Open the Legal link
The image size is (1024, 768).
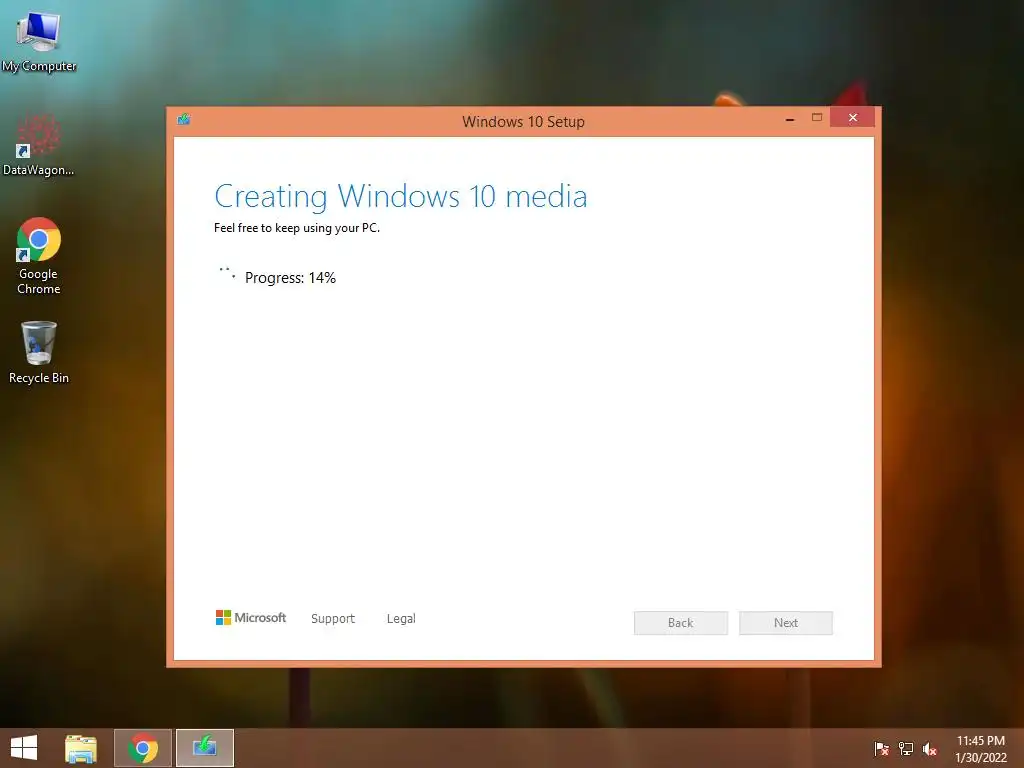401,618
